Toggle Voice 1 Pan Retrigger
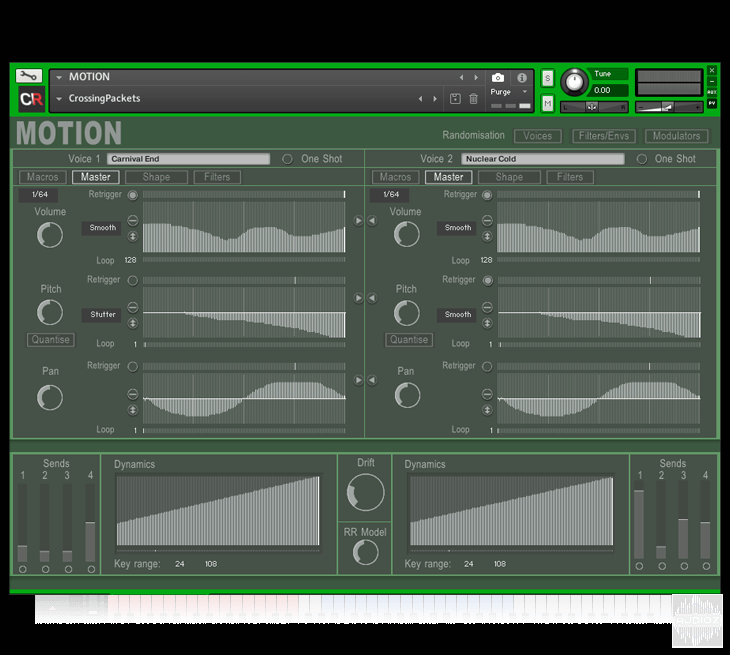This screenshot has height=655, width=730. pyautogui.click(x=133, y=367)
